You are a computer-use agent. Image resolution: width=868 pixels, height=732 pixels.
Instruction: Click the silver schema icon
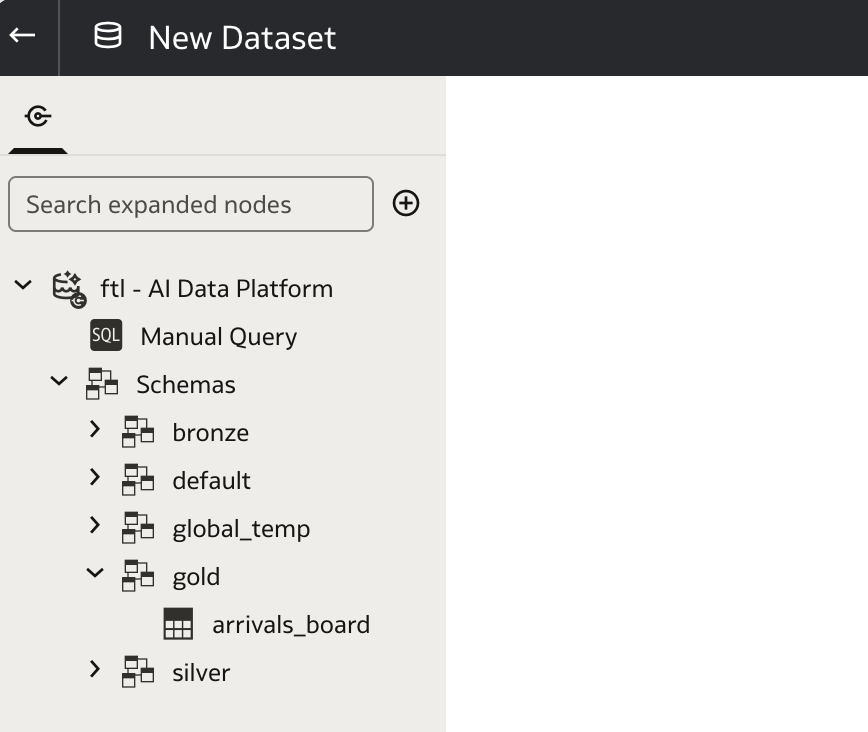tap(138, 672)
